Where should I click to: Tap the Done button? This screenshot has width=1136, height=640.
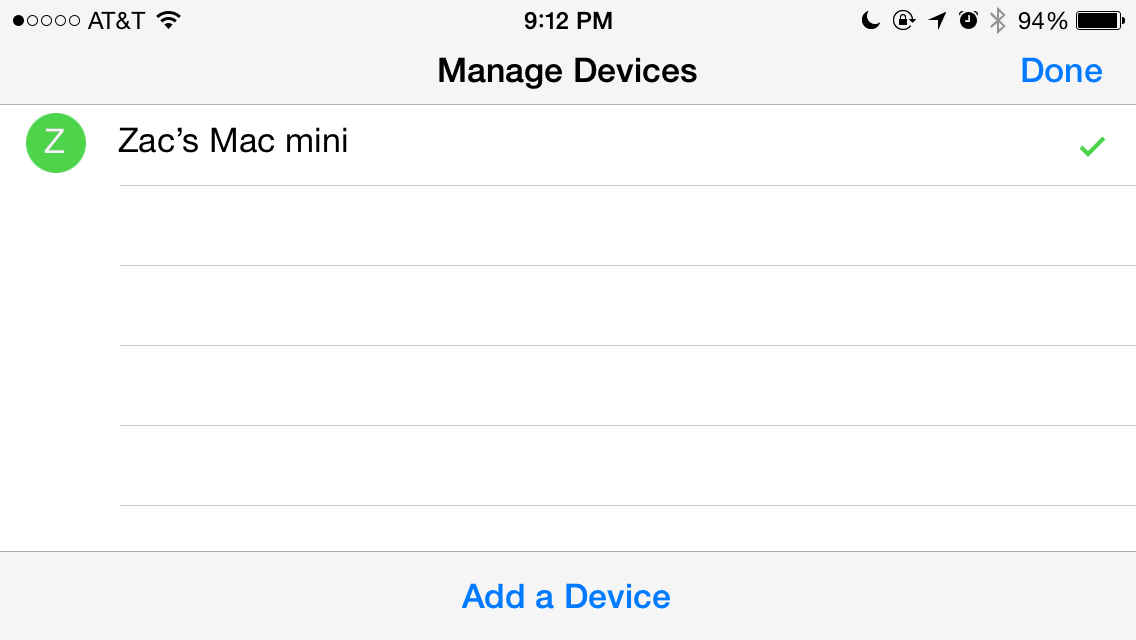1061,71
